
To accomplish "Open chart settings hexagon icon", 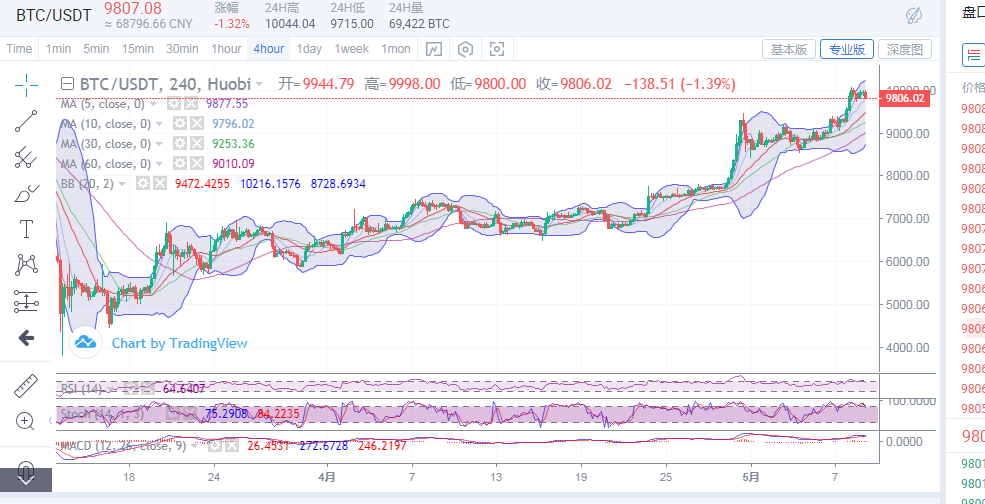I will pos(465,49).
